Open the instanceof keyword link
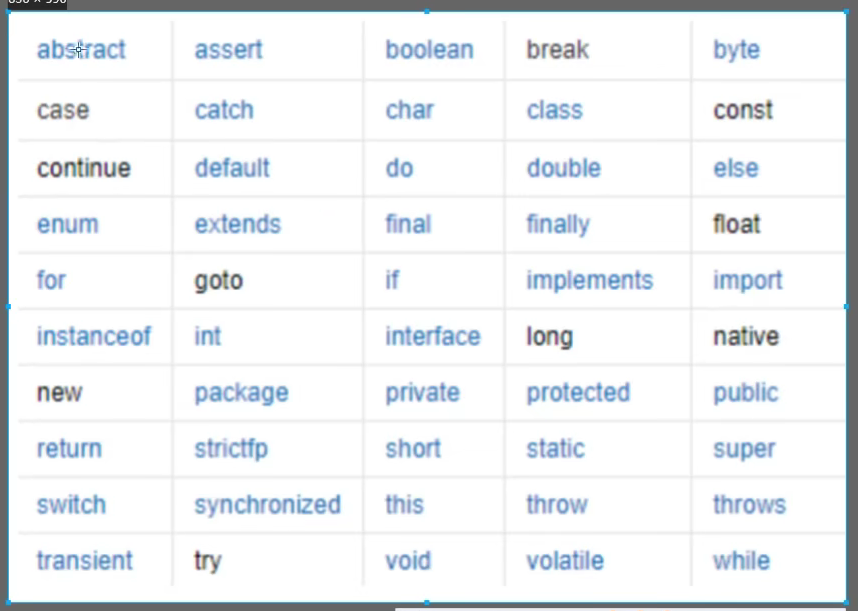 point(94,336)
